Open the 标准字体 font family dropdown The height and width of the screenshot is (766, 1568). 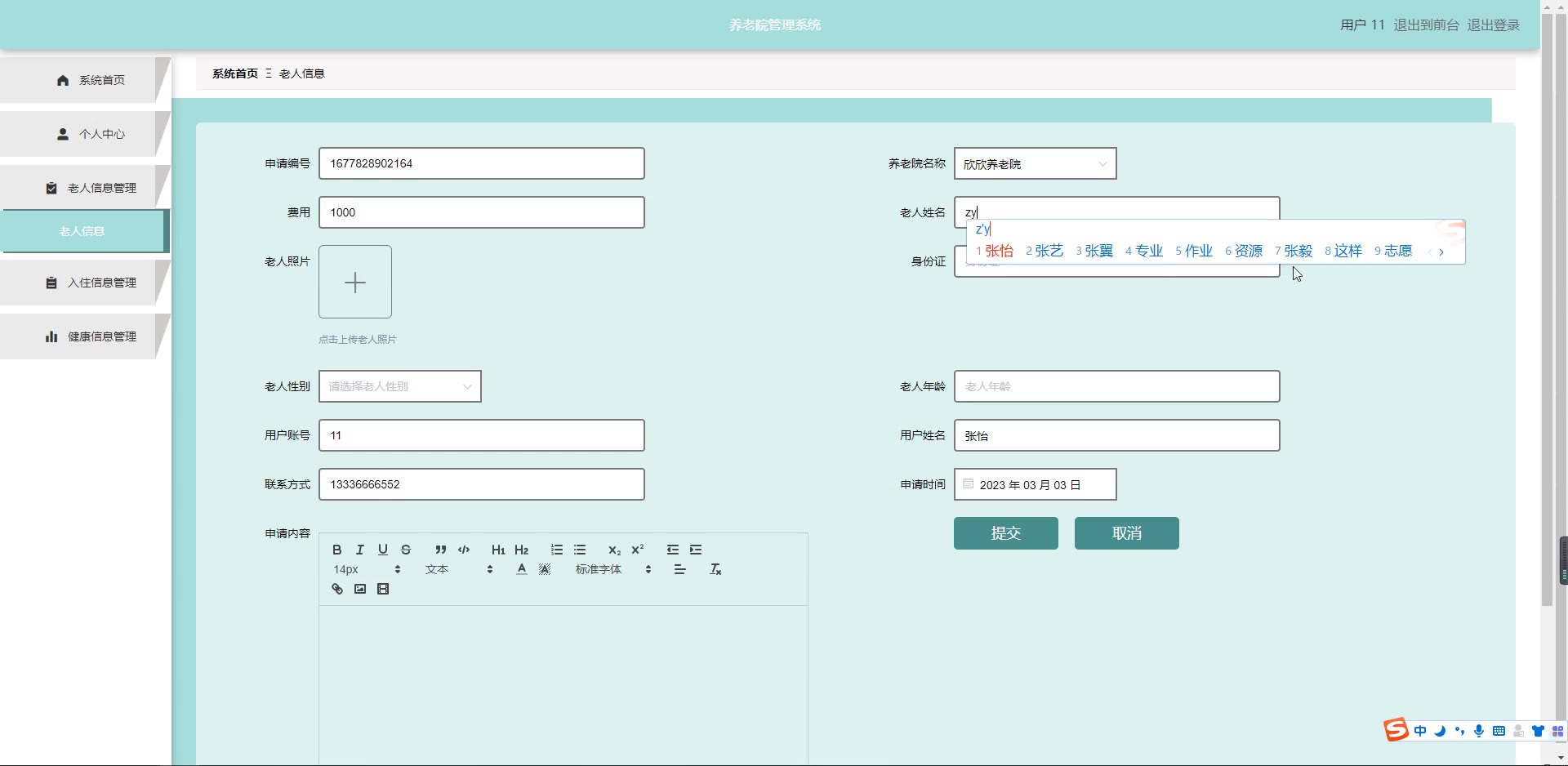click(613, 569)
